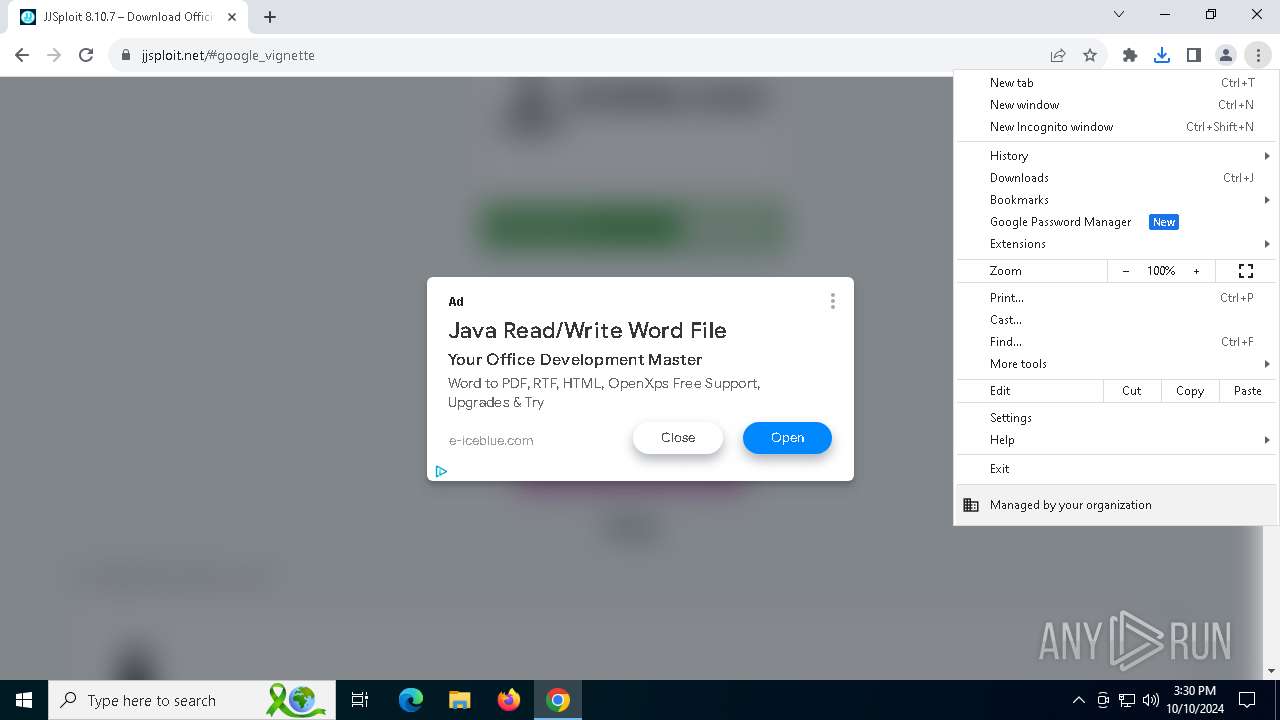The image size is (1280, 720).
Task: Click the AdChoices triangle icon
Action: tap(441, 471)
